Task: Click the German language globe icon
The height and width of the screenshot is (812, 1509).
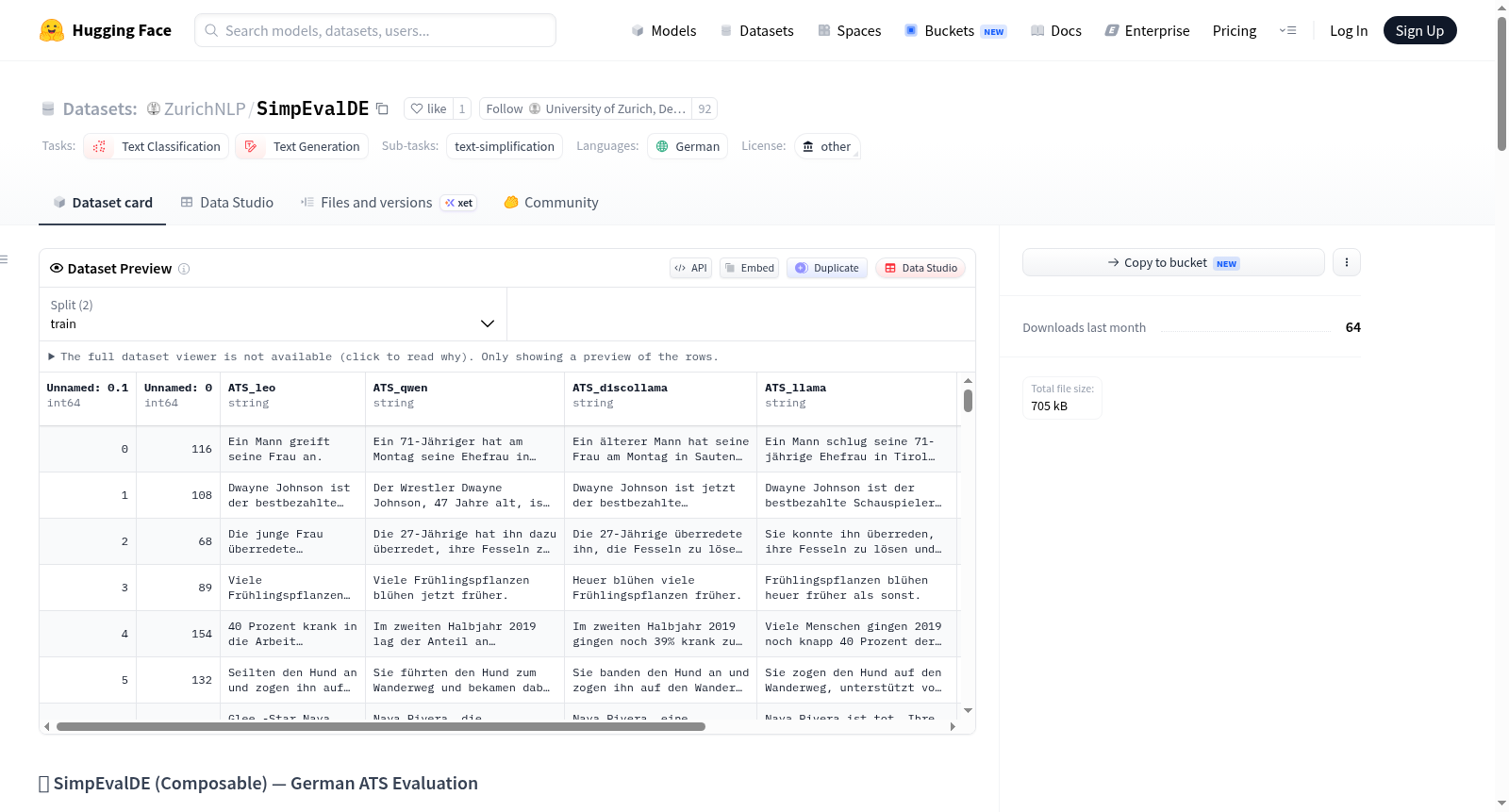Action: [662, 146]
